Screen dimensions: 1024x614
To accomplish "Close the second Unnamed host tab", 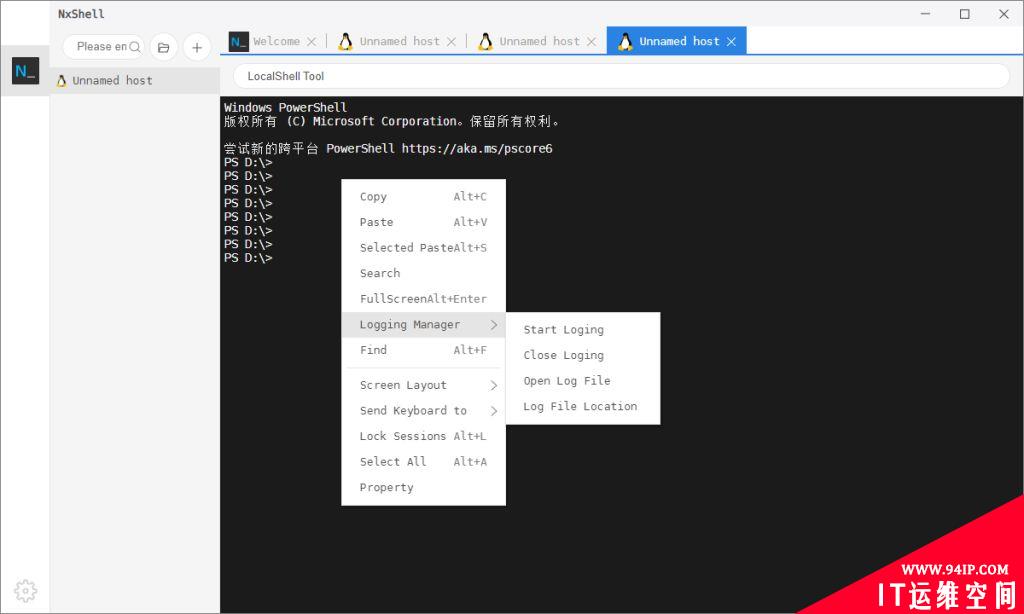I will 591,42.
